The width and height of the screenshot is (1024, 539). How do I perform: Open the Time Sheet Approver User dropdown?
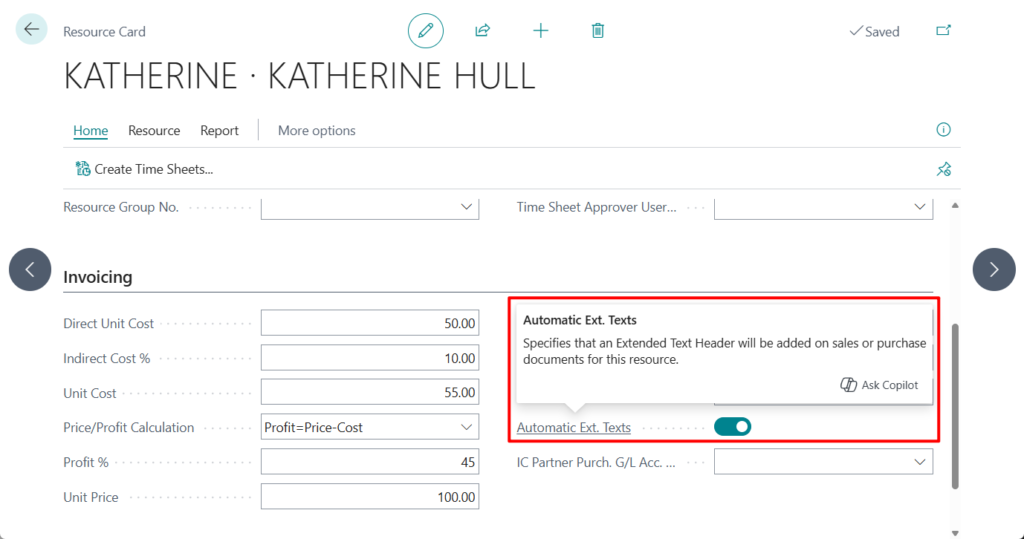tap(920, 207)
